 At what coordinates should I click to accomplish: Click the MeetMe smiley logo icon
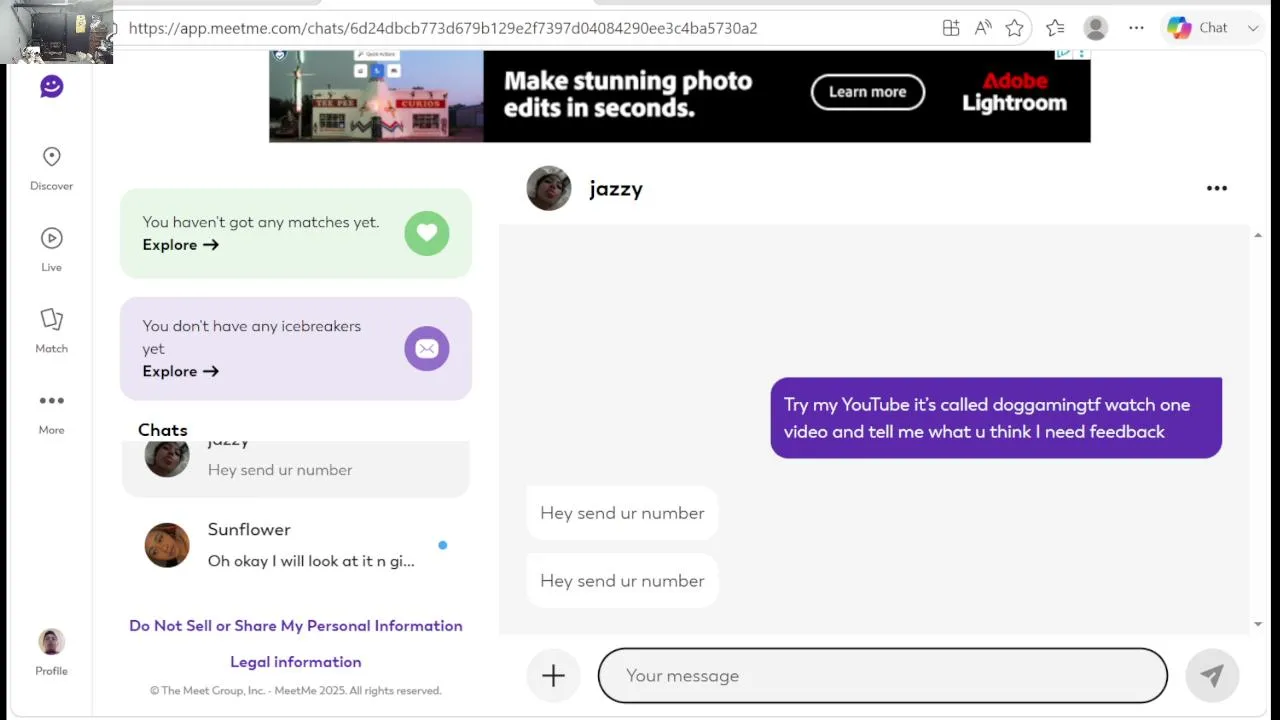coord(52,87)
